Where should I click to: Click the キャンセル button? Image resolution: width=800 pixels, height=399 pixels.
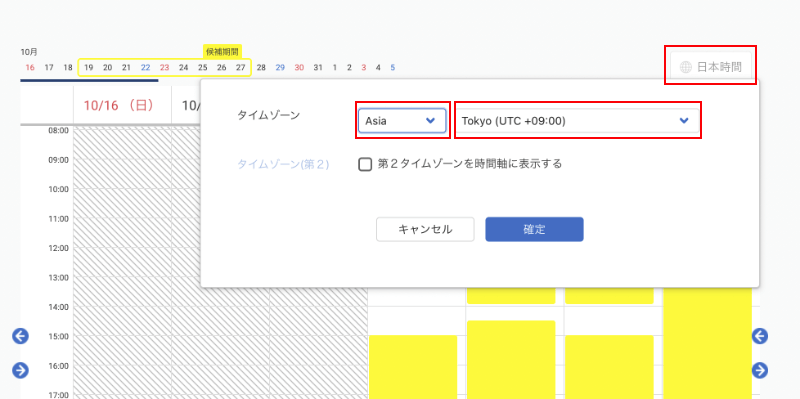[425, 230]
